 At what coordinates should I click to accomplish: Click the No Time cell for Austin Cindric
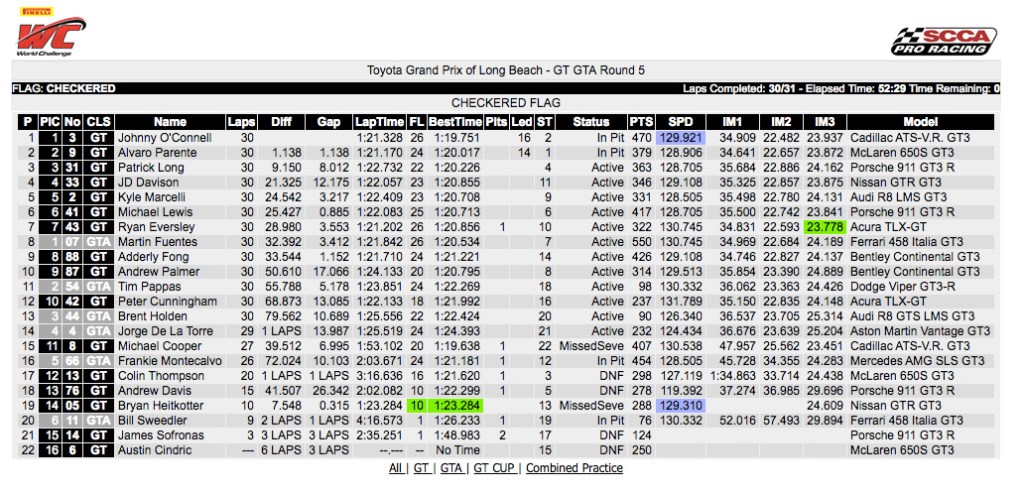[457, 450]
